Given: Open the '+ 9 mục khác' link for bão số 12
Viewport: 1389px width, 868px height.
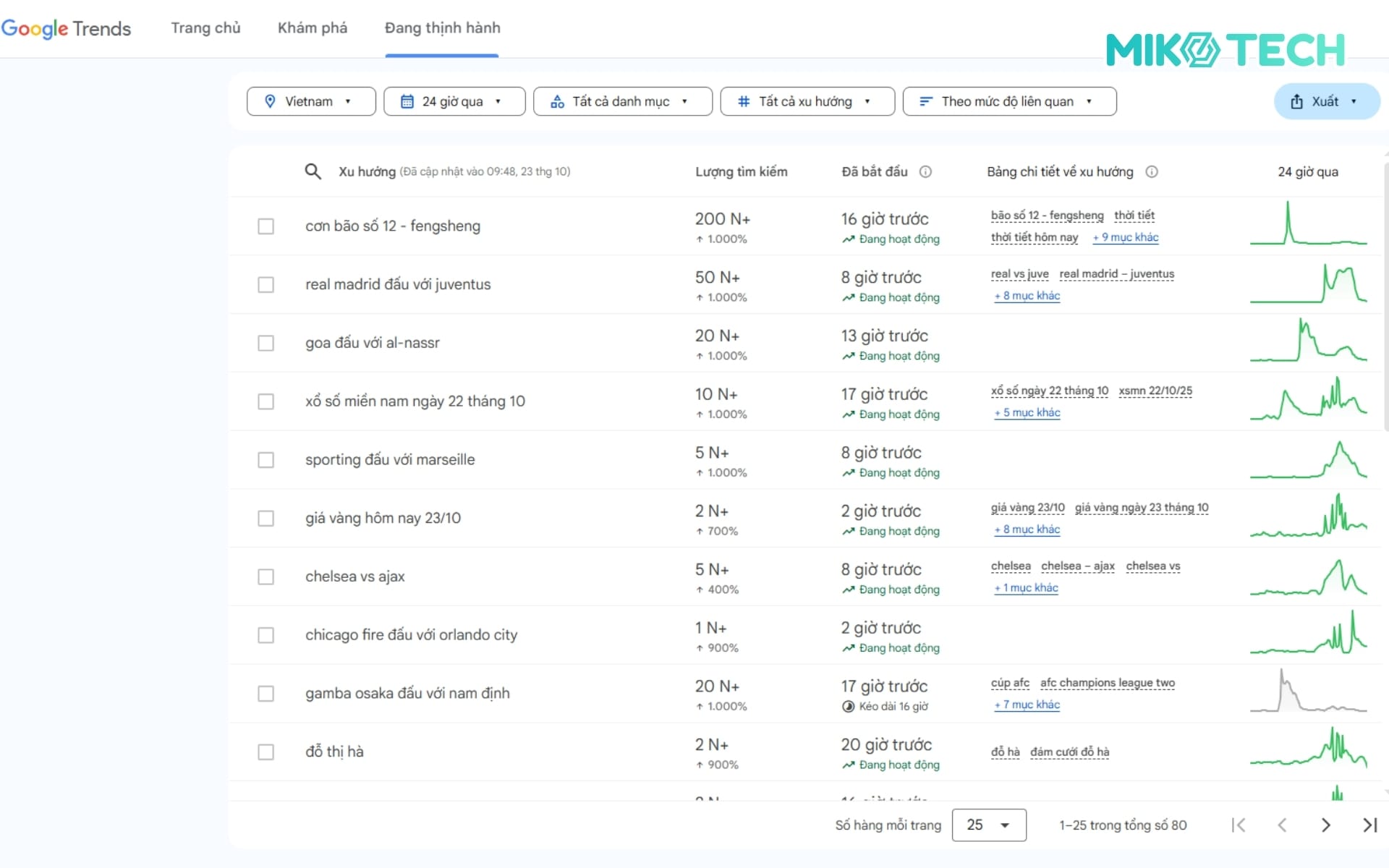Looking at the screenshot, I should pos(1126,237).
